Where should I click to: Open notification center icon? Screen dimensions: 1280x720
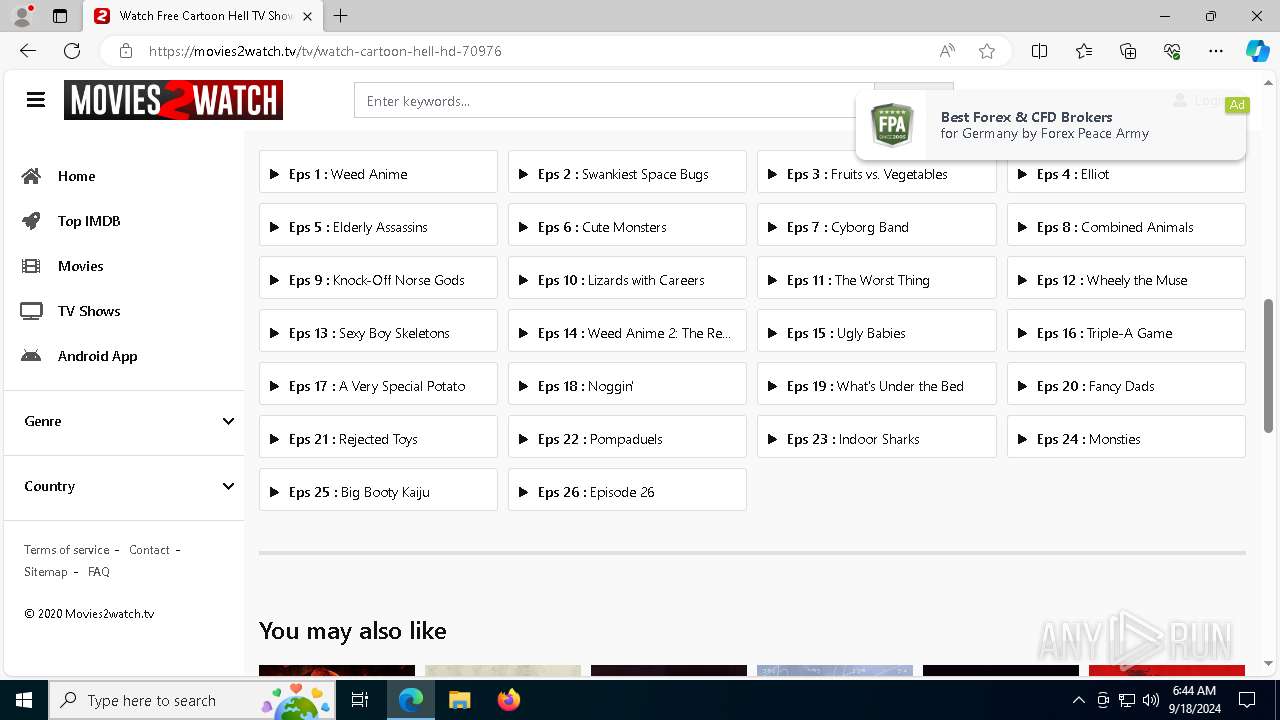pyautogui.click(x=1247, y=700)
